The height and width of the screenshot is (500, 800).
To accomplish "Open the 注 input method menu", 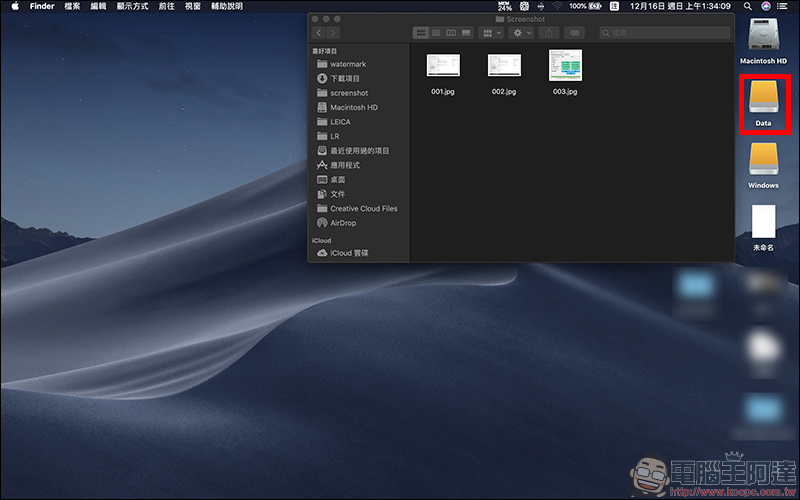I will click(614, 6).
